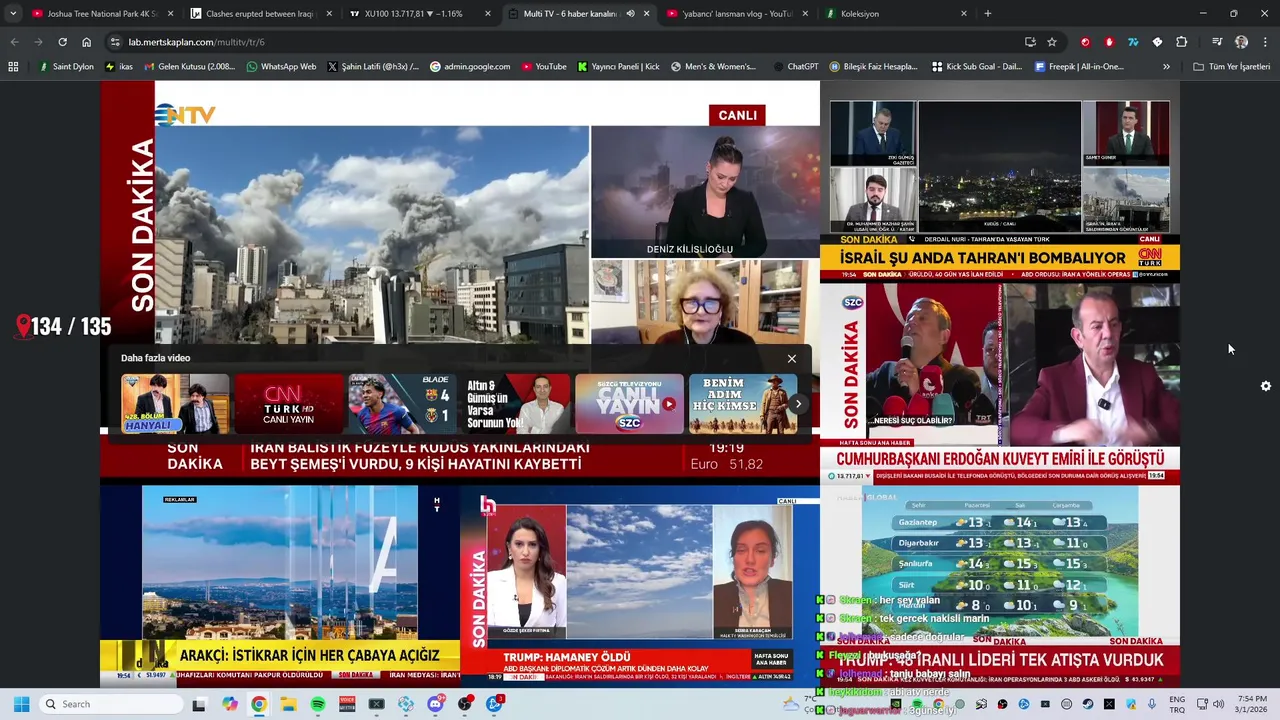The width and height of the screenshot is (1280, 720).
Task: Open Gelen Kutusu Gmail bookmark
Action: pyautogui.click(x=189, y=67)
